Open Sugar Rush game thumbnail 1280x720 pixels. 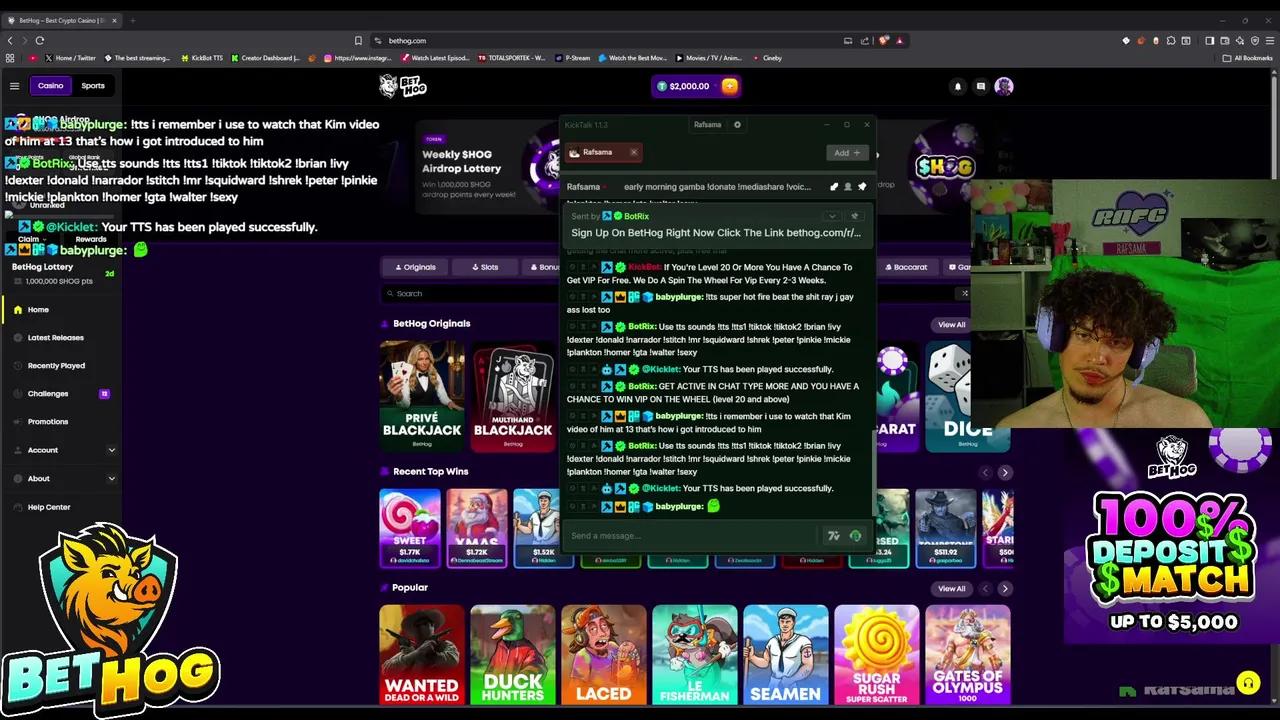[x=877, y=655]
